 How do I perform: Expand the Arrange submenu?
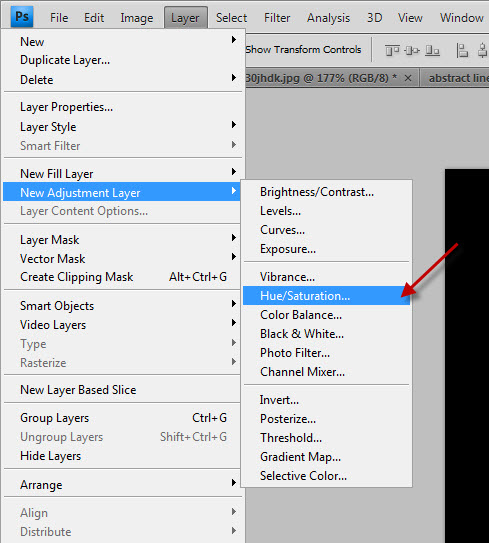tap(122, 485)
